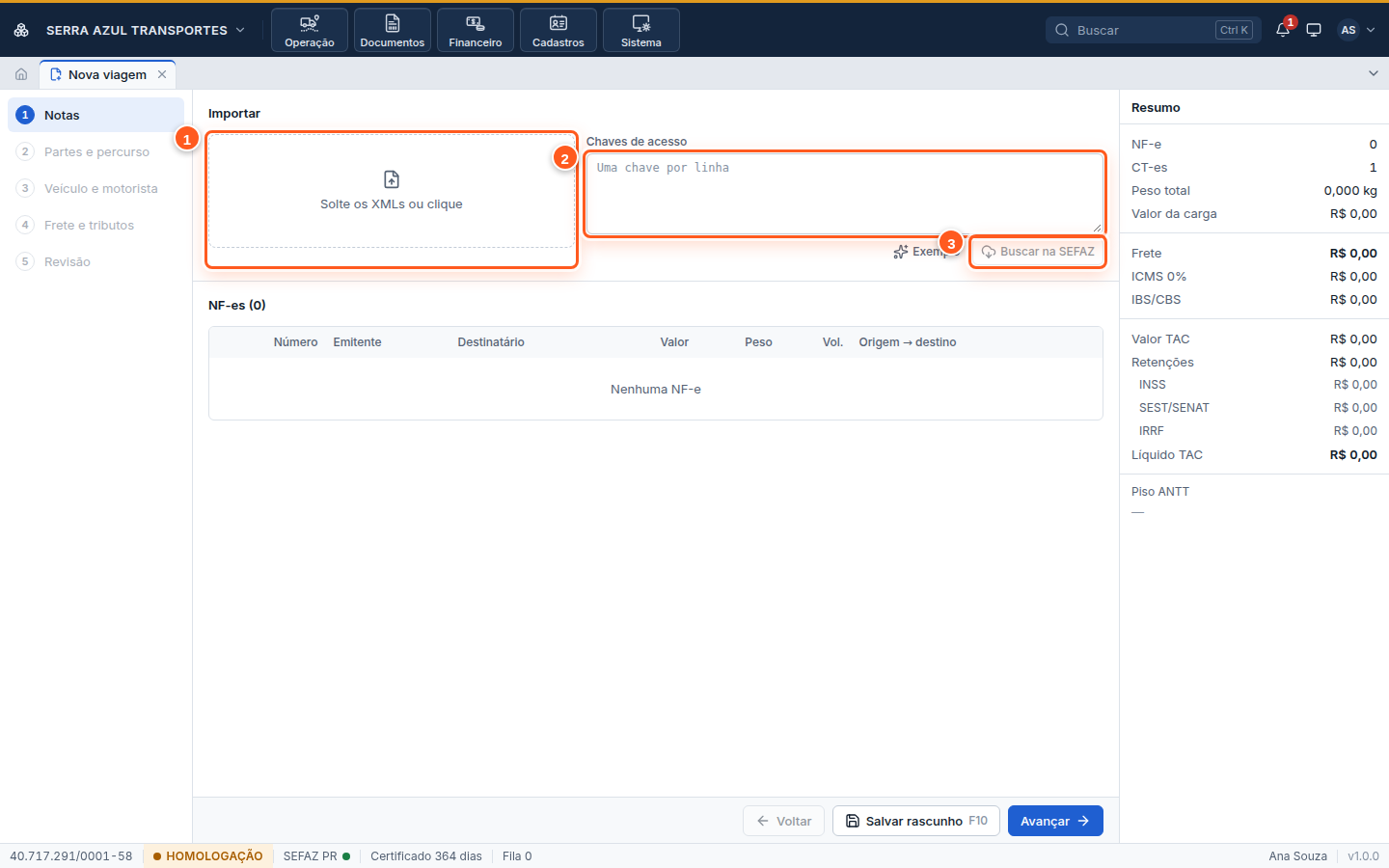Select step 1 Notas
Image resolution: width=1389 pixels, height=868 pixels.
pos(95,115)
